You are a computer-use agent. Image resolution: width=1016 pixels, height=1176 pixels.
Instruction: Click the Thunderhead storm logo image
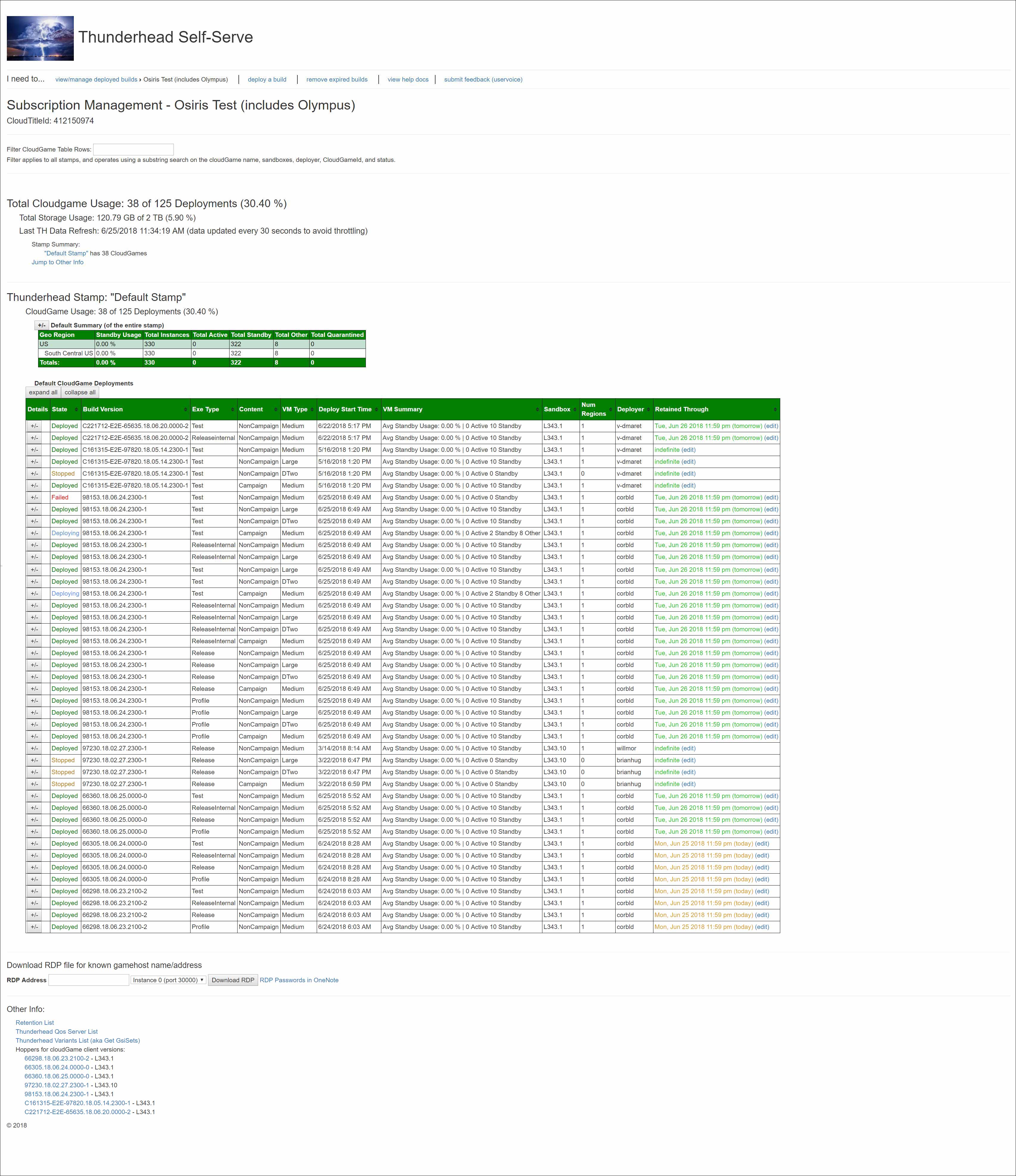click(40, 38)
